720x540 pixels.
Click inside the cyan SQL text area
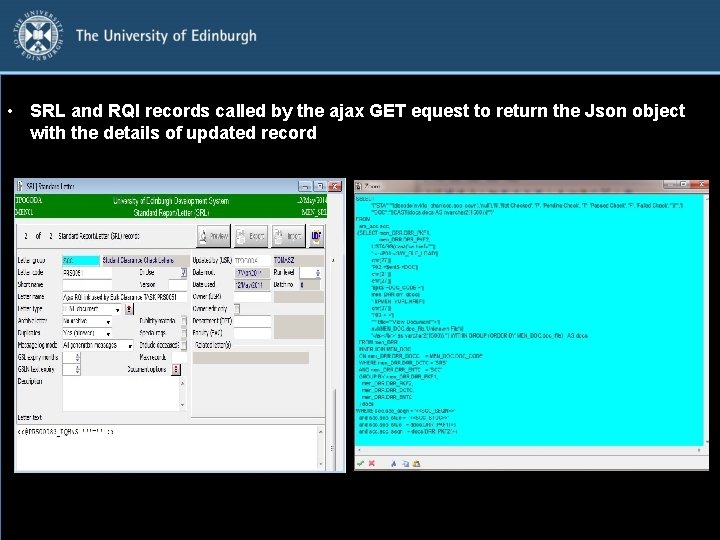coord(529,321)
